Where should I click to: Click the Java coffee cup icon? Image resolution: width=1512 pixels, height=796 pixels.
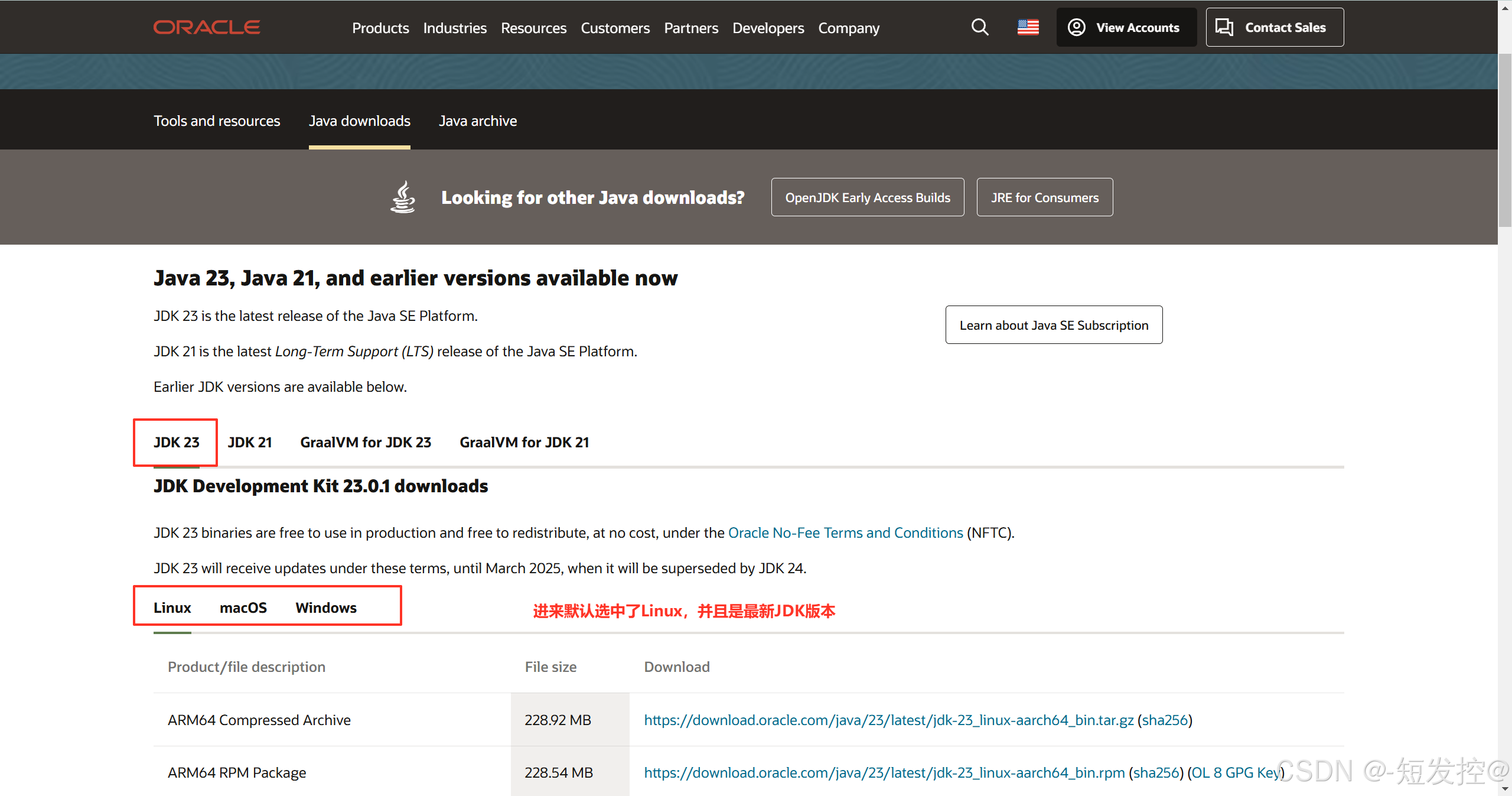click(403, 197)
